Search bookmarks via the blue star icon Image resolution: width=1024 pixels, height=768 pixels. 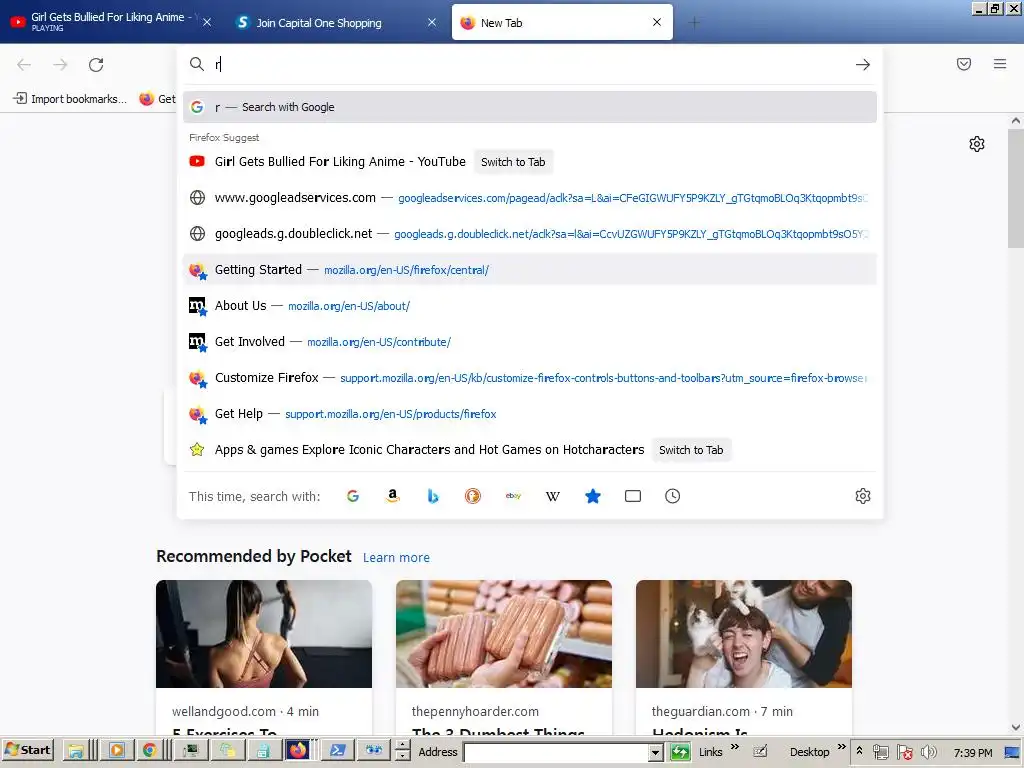tap(593, 496)
